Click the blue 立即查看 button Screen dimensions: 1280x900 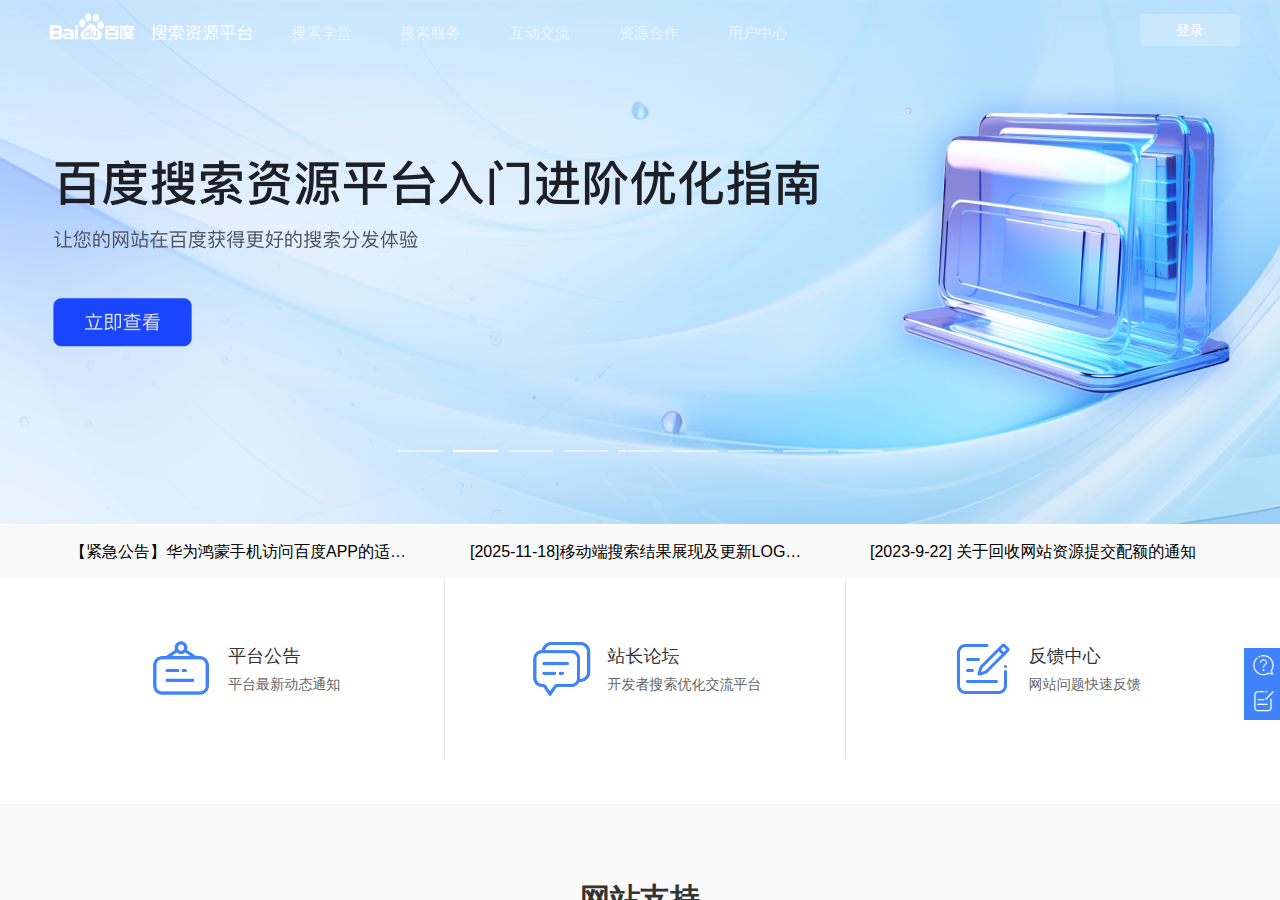[122, 322]
